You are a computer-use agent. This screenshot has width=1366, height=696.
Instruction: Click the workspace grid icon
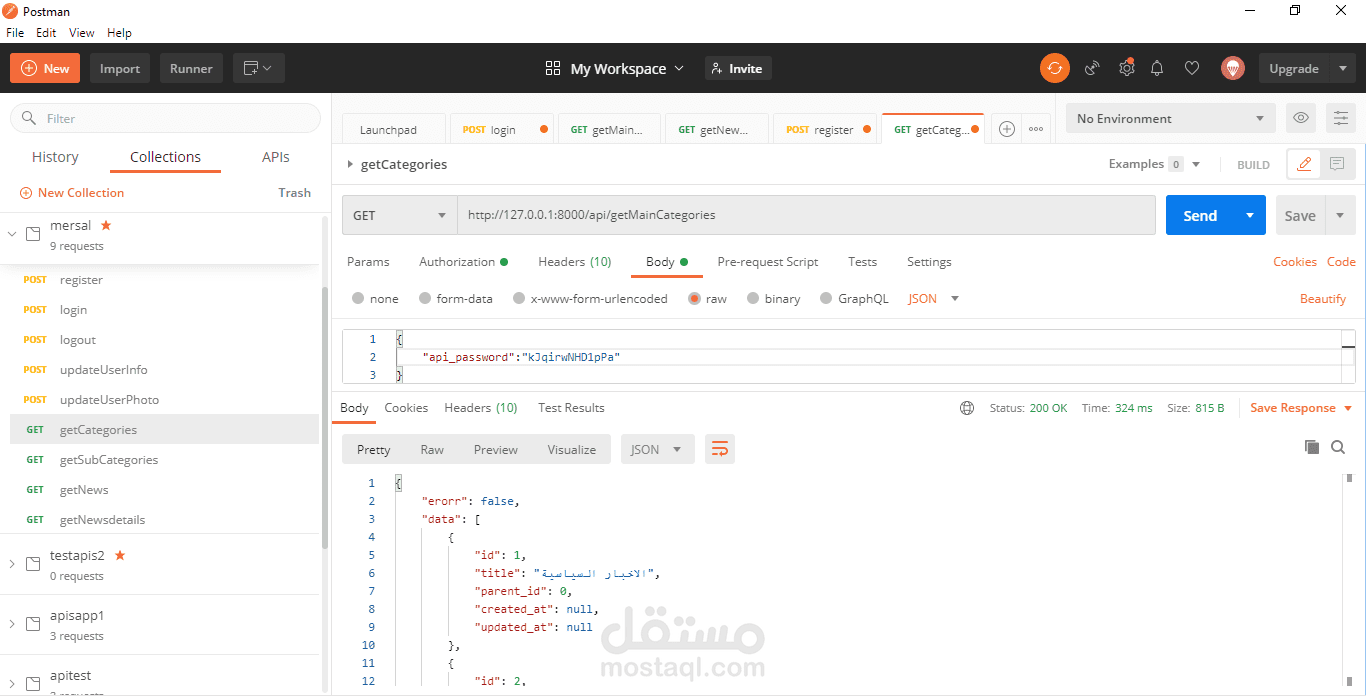coord(553,68)
